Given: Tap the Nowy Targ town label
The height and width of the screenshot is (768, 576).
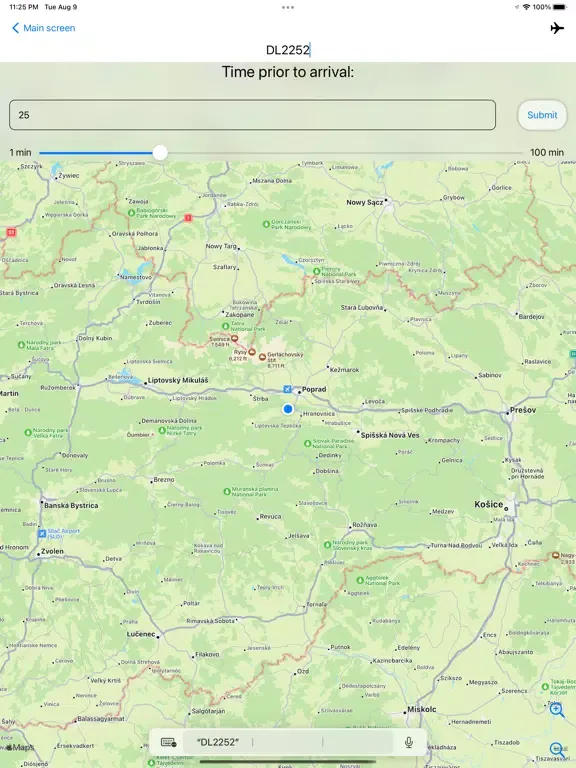Looking at the screenshot, I should tap(221, 246).
